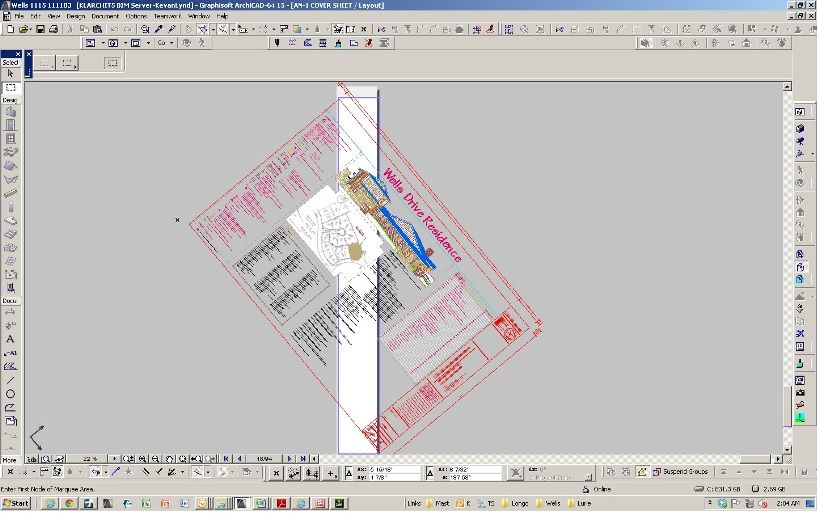This screenshot has width=819, height=515.
Task: Open the Wells folder link in taskbar
Action: coord(548,504)
